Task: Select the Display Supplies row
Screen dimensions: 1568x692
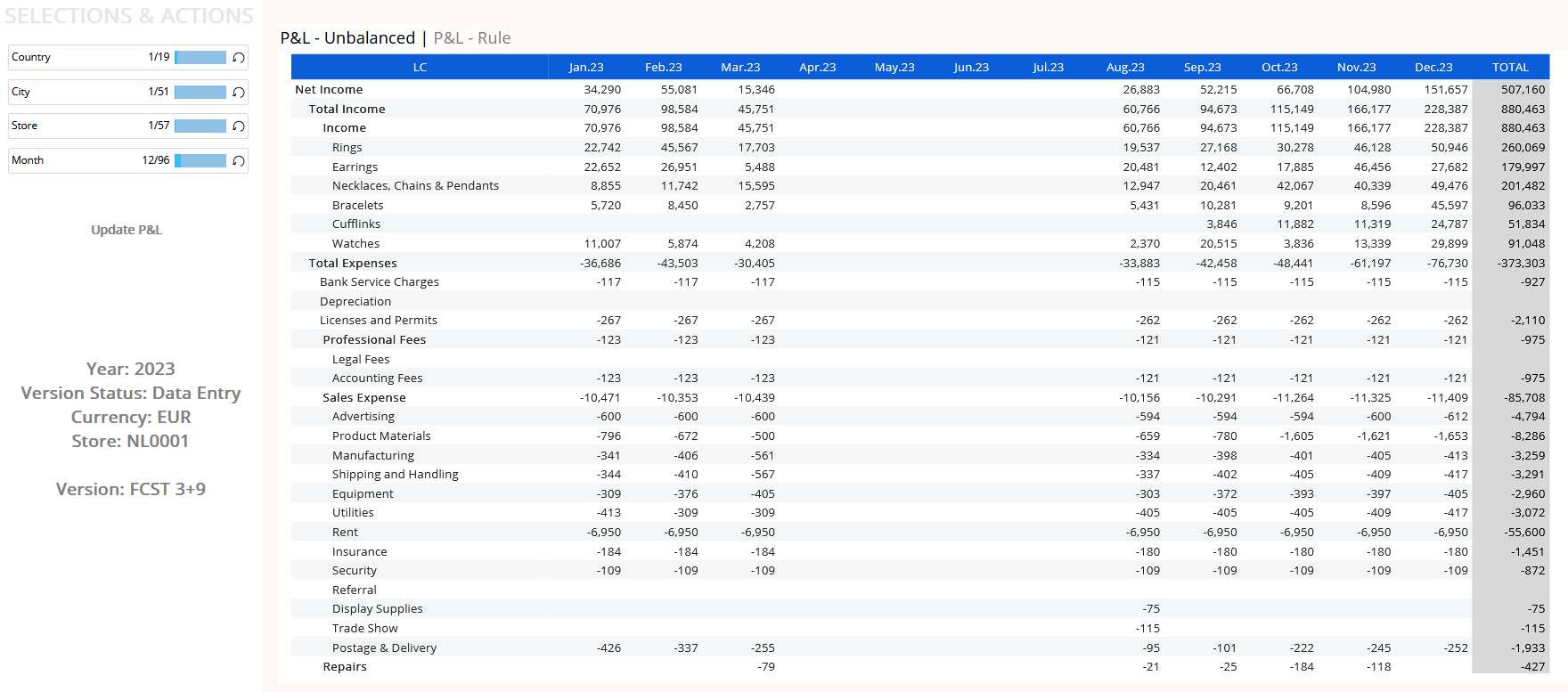Action: coord(377,609)
